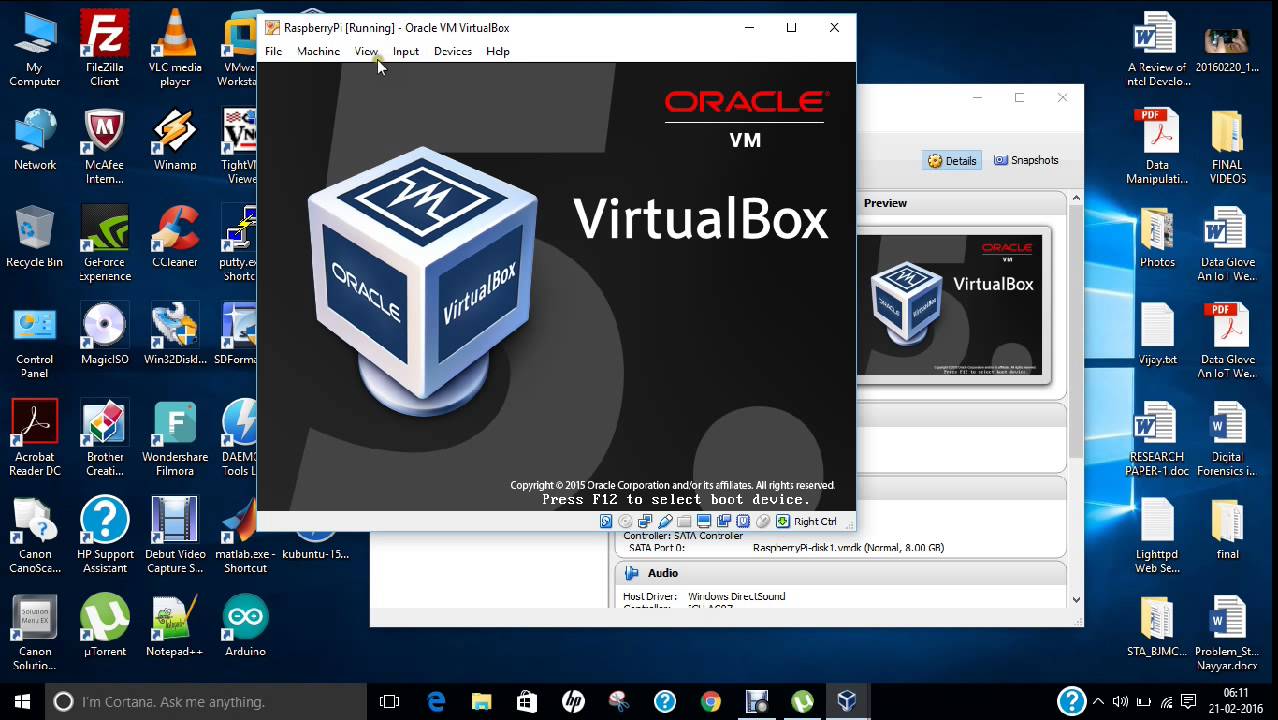Screen dimensions: 1278x720
Task: Show hidden system tray icons chevron
Action: (x=1098, y=702)
